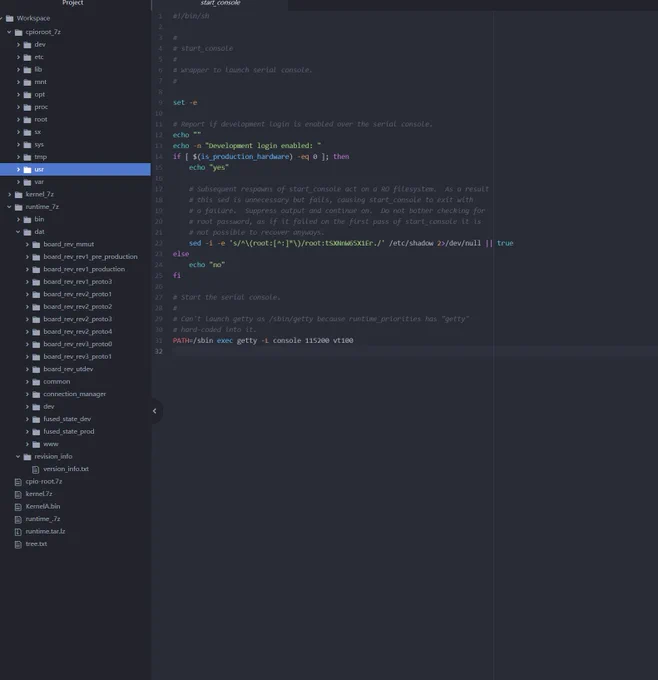Screen dimensions: 658x680
Task: Select the board_rev_rev3_proto0 folder
Action: point(78,344)
